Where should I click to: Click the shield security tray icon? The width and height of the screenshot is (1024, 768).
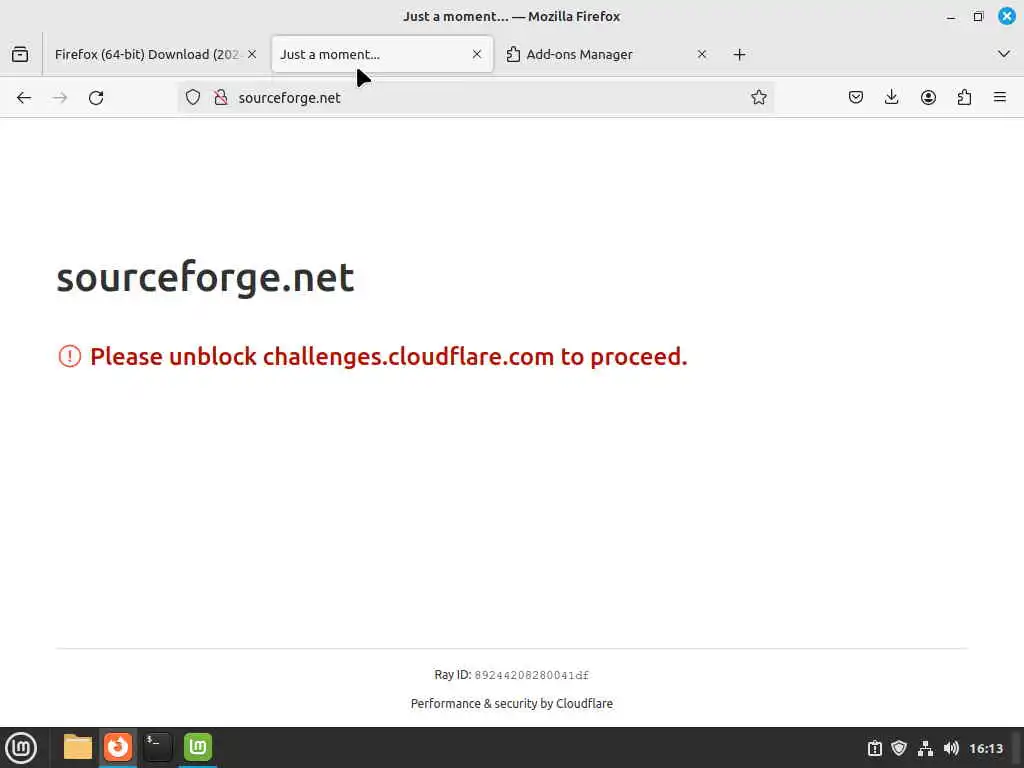pos(899,748)
